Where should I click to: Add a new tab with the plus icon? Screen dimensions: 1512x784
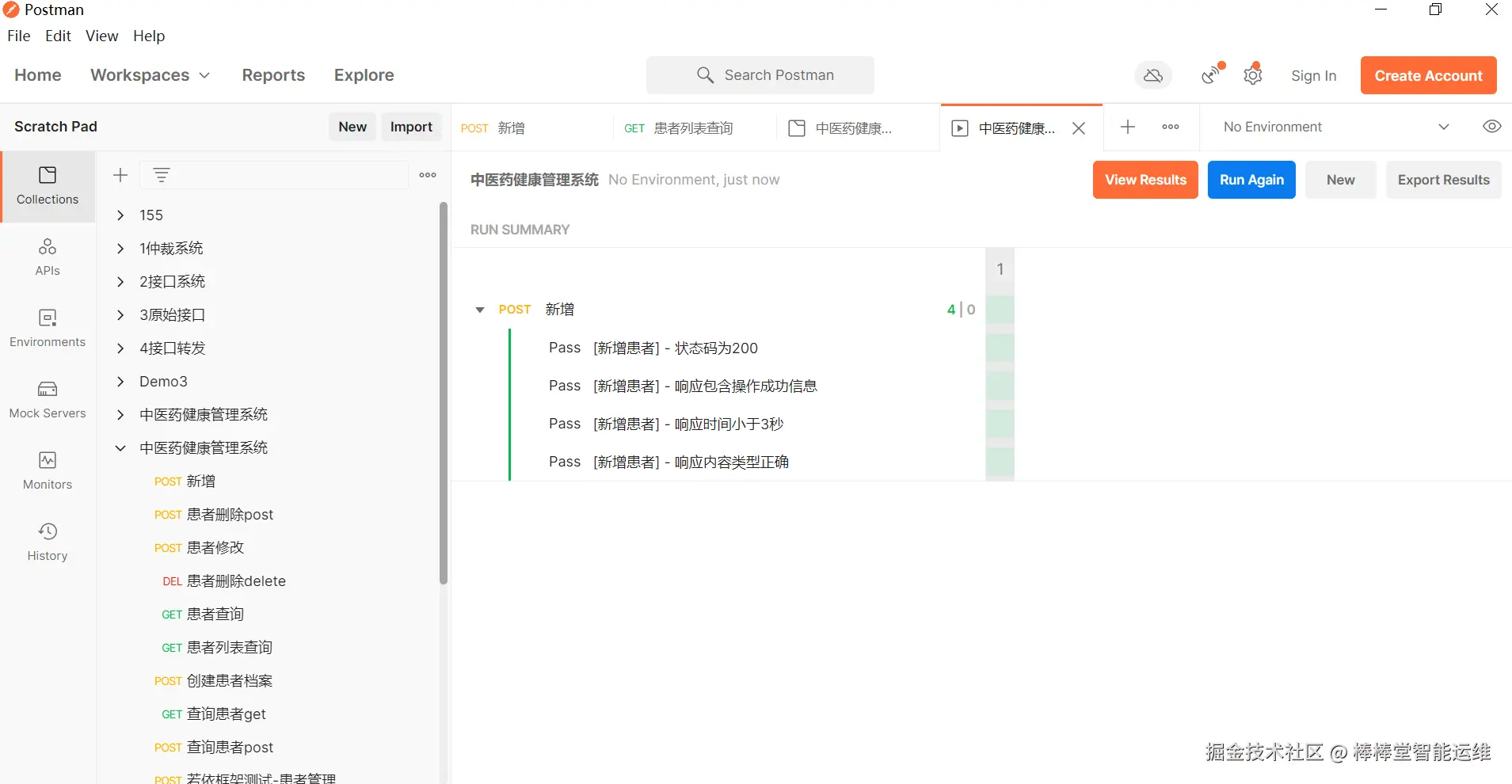pos(1128,127)
